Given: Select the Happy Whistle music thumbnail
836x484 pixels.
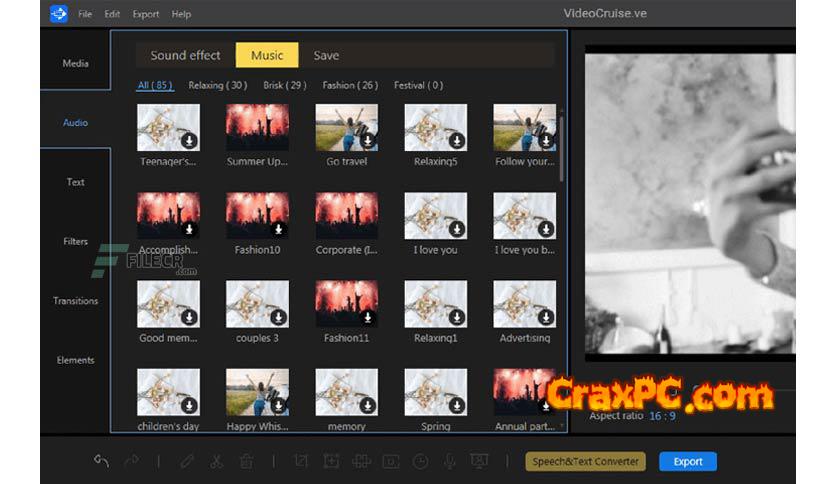Looking at the screenshot, I should (x=257, y=392).
